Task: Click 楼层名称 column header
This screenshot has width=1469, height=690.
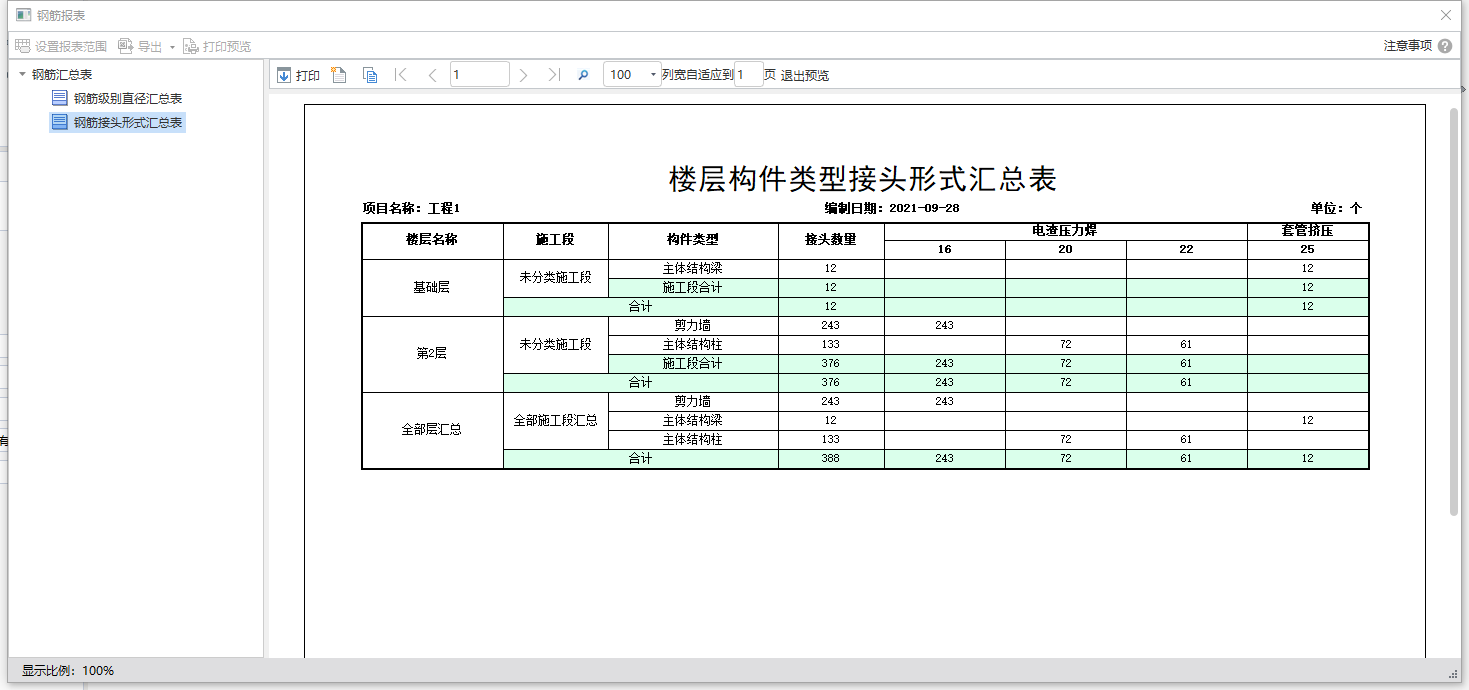Action: pyautogui.click(x=432, y=240)
